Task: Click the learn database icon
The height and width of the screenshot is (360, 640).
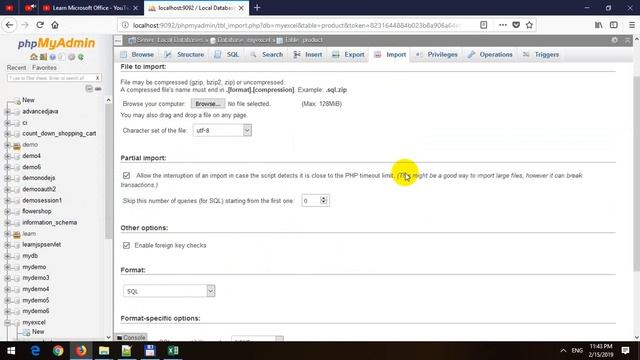Action: coord(17,234)
